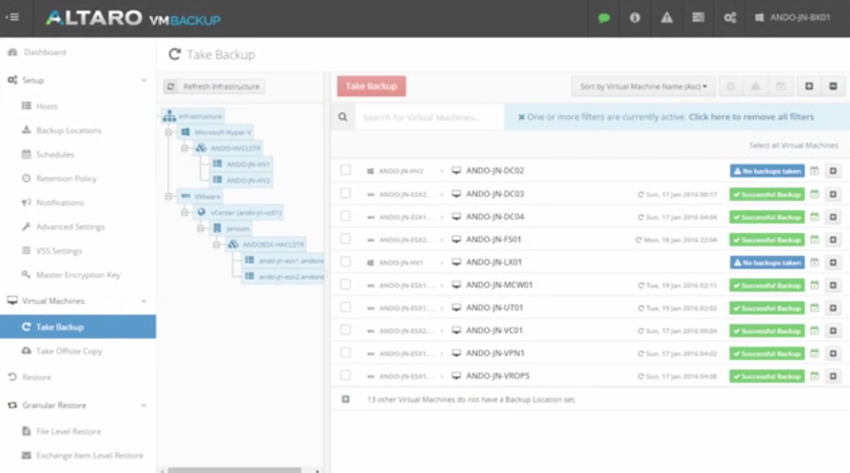
Task: Open File Level Restore page
Action: tap(68, 432)
